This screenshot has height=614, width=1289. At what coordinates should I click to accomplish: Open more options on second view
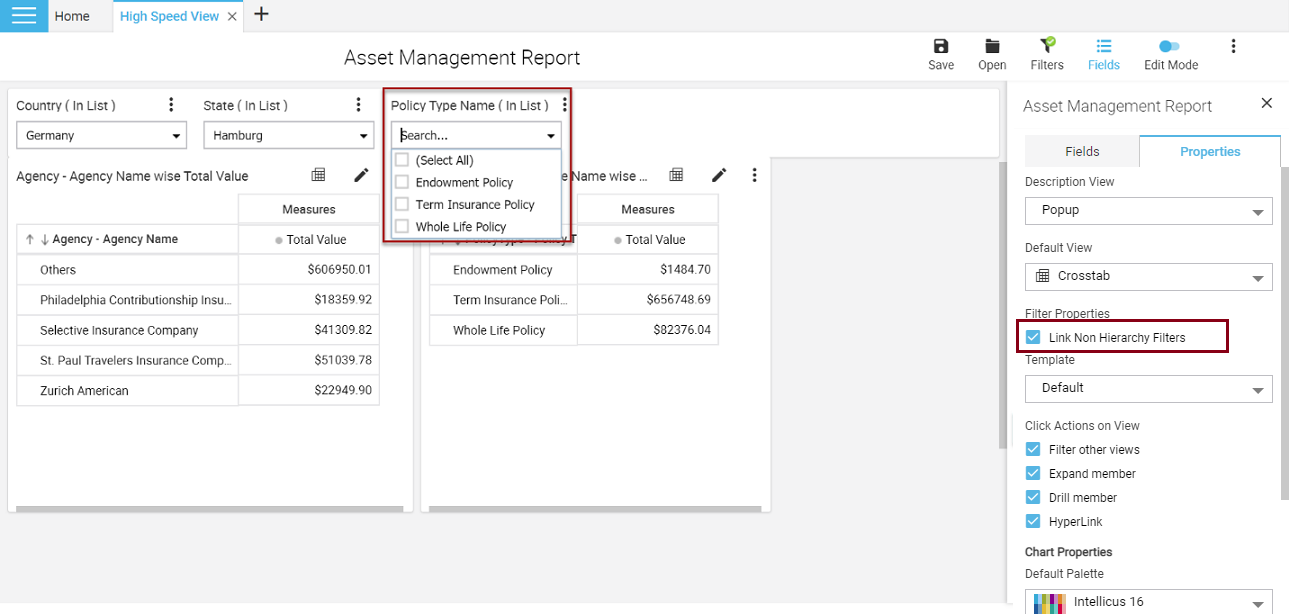pyautogui.click(x=755, y=175)
